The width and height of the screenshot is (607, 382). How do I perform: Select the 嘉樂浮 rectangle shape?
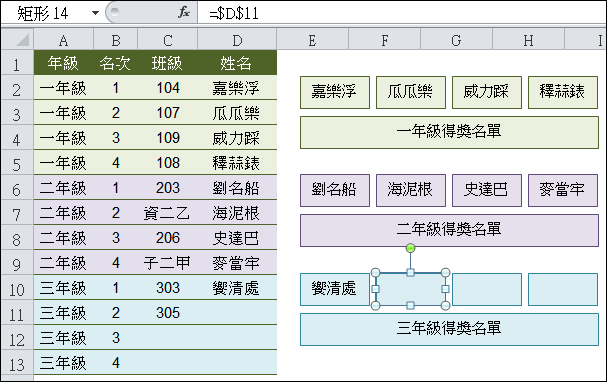pos(335,92)
